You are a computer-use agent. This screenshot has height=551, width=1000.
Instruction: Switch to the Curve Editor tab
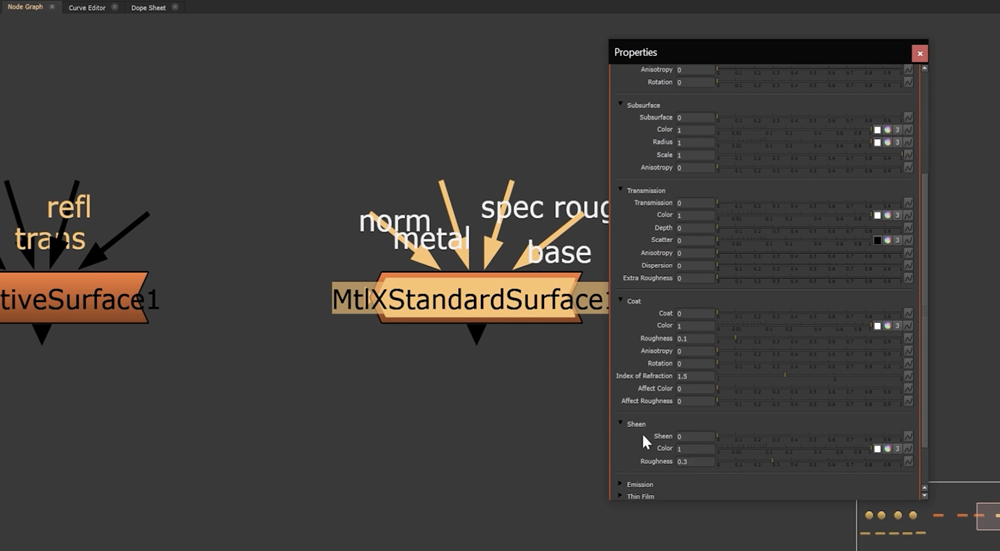(x=86, y=7)
